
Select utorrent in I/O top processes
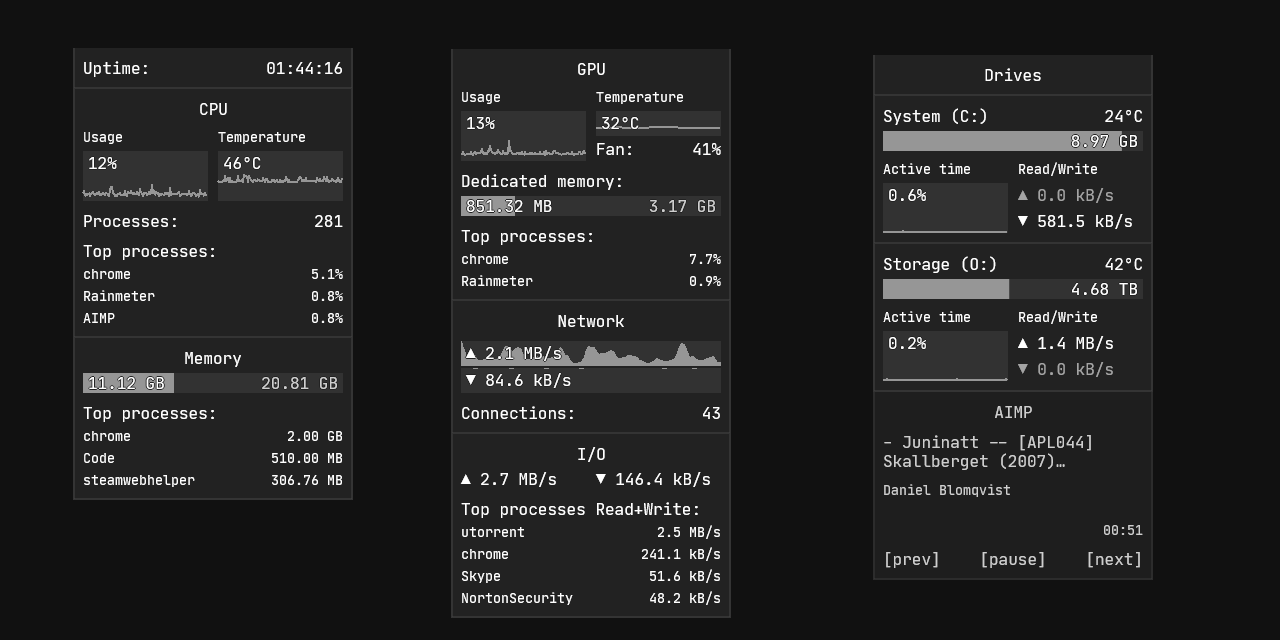click(493, 532)
